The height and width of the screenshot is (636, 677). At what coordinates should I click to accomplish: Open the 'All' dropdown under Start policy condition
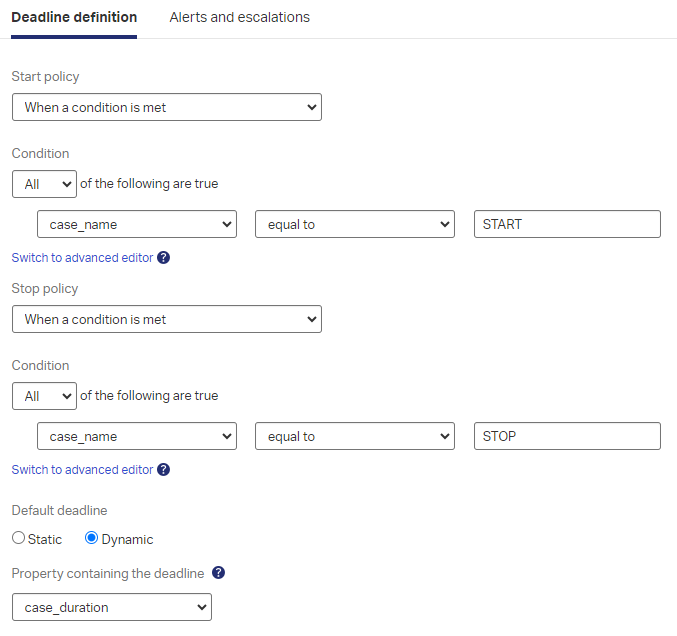point(44,184)
